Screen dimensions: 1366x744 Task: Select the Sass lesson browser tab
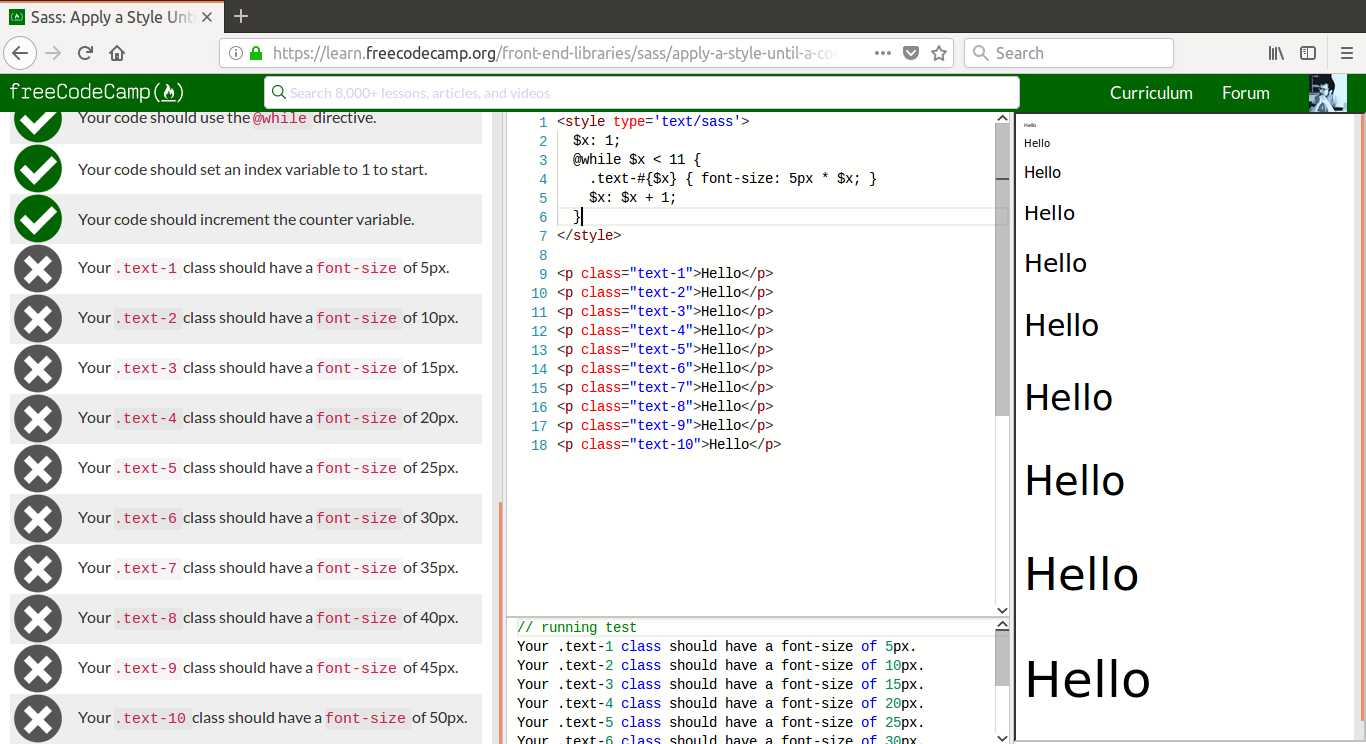tap(110, 17)
